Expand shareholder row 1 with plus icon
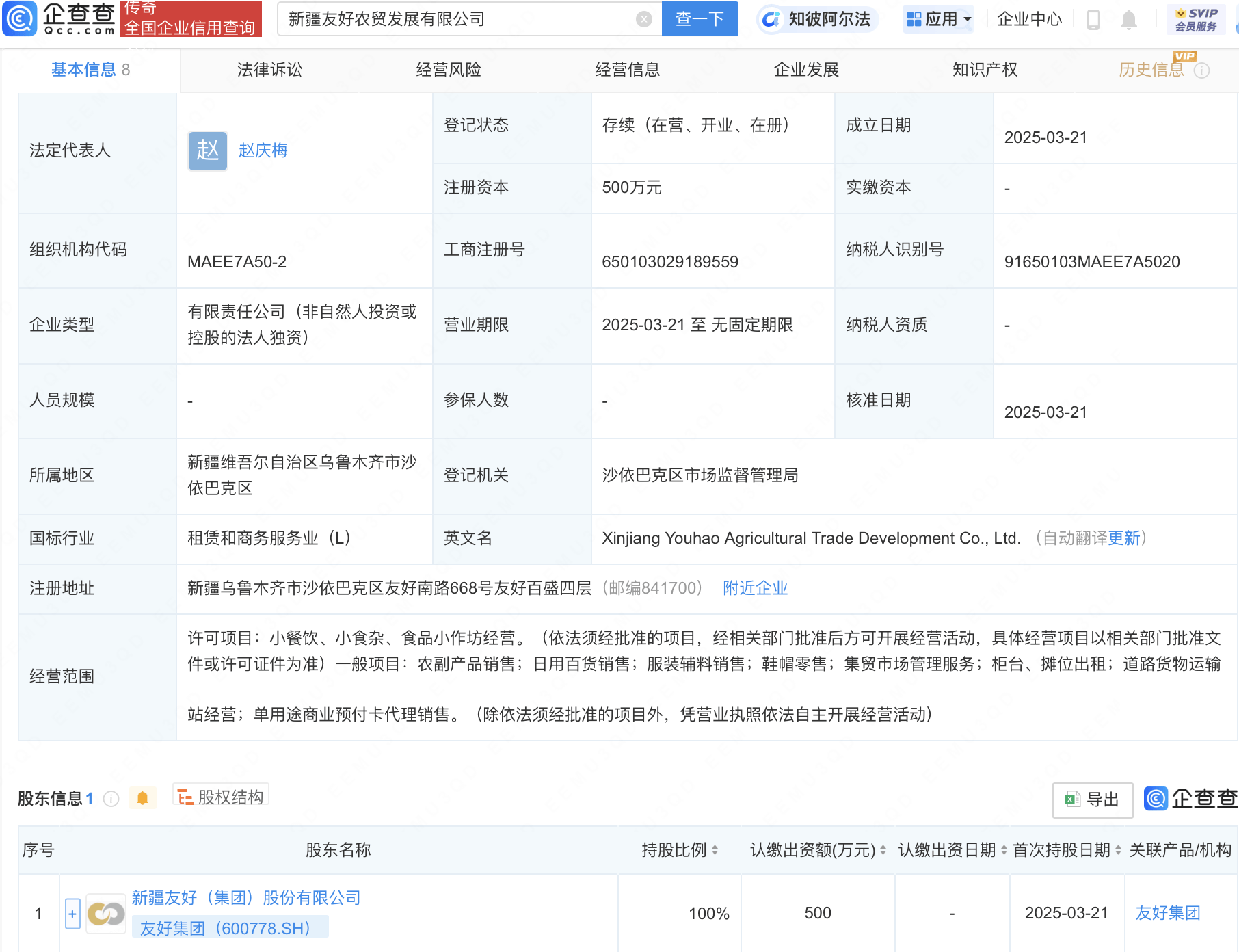1239x952 pixels. [72, 914]
